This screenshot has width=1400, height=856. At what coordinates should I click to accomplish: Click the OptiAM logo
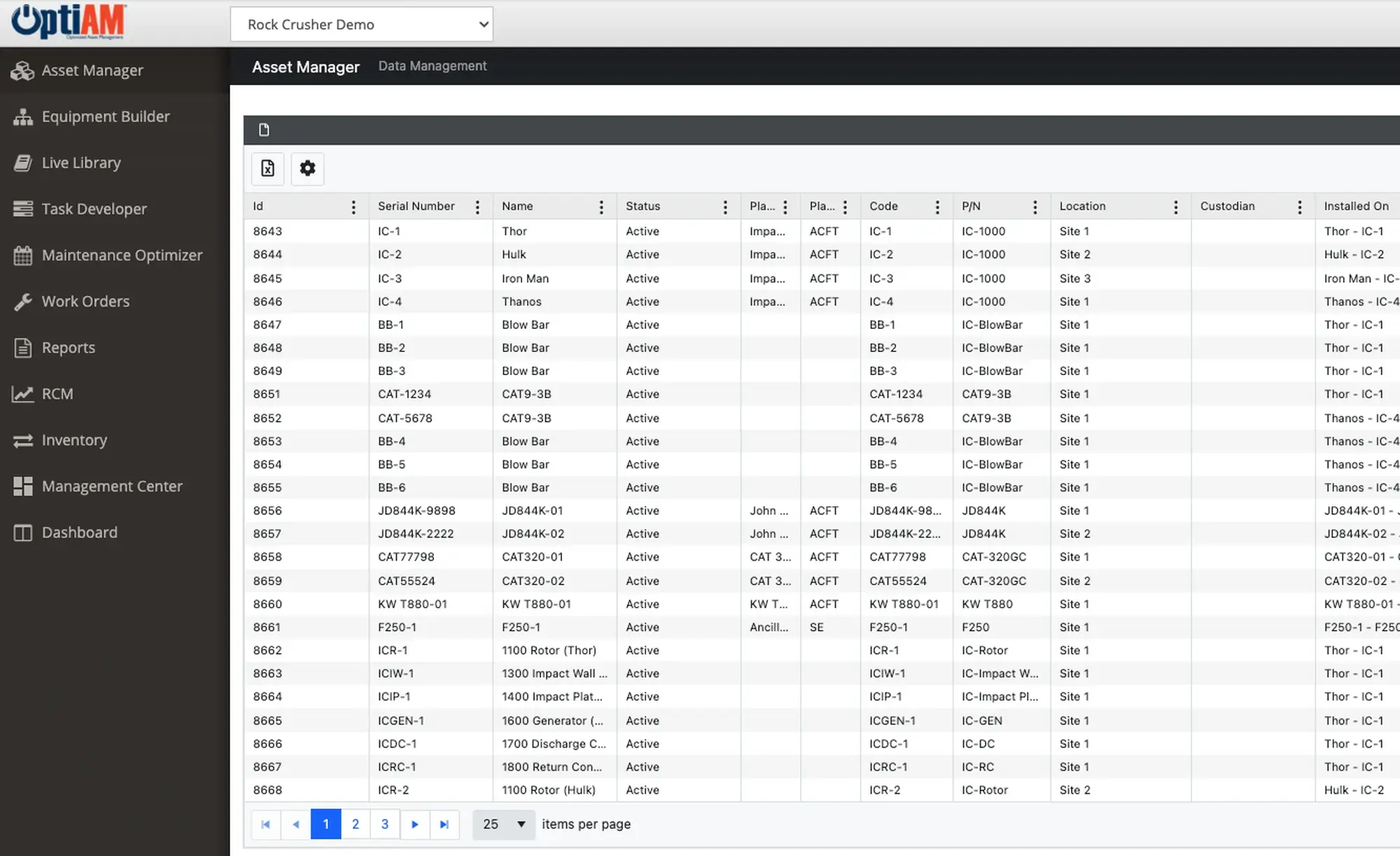click(69, 22)
